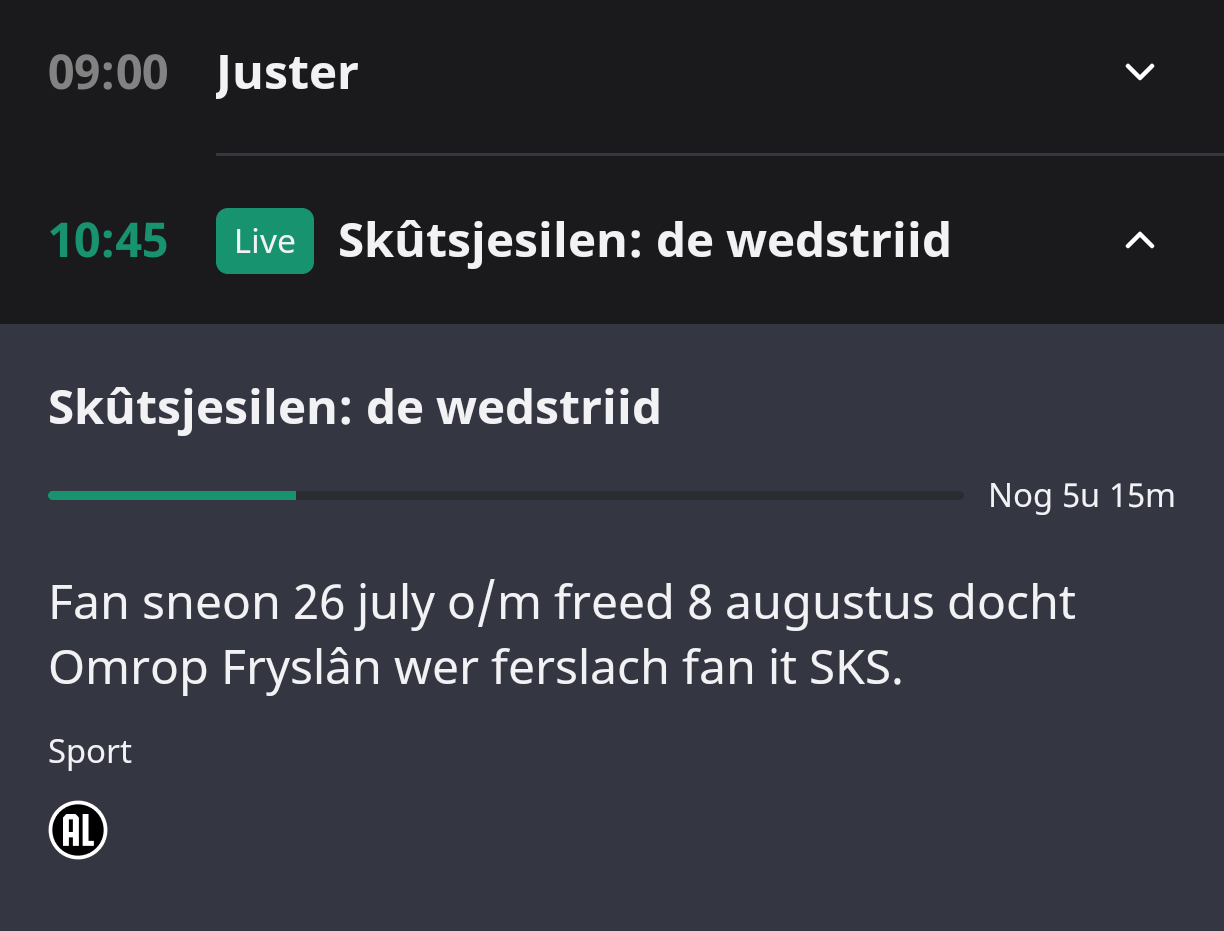Open the Juster program entry
1224x931 pixels.
coord(287,73)
